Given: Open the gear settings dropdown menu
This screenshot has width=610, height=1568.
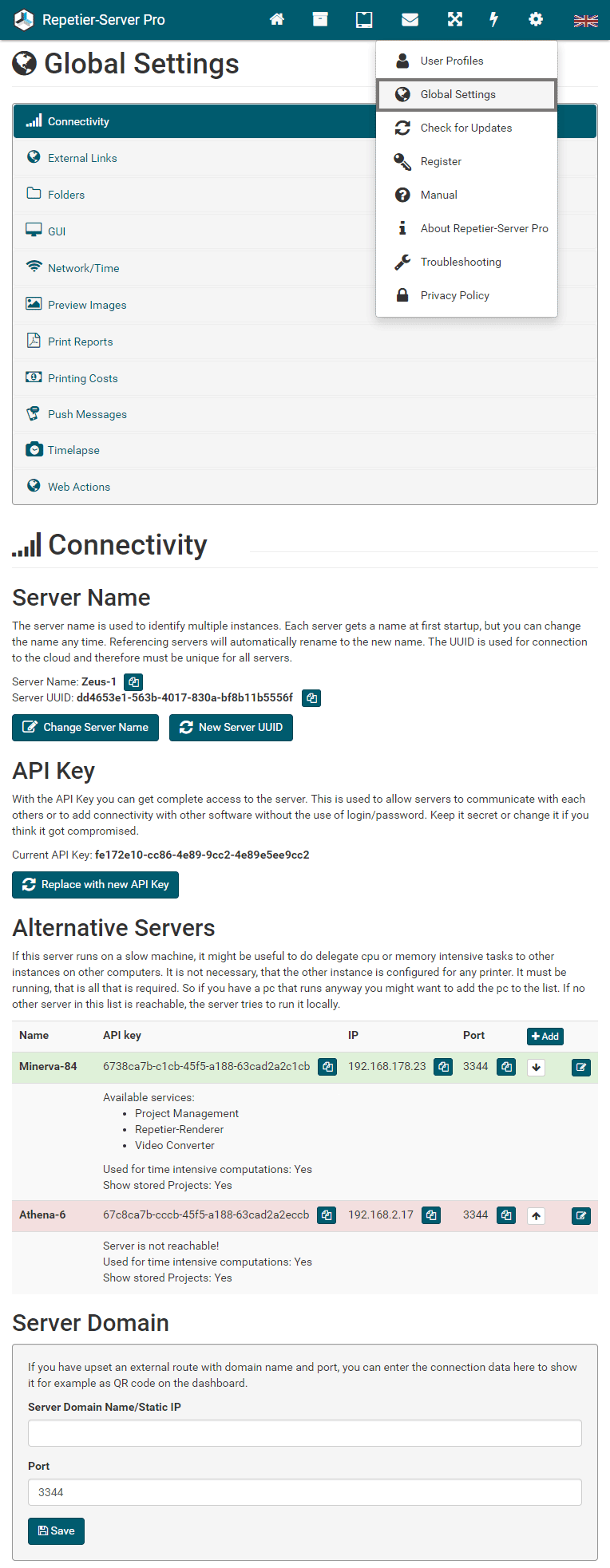Looking at the screenshot, I should pyautogui.click(x=536, y=19).
